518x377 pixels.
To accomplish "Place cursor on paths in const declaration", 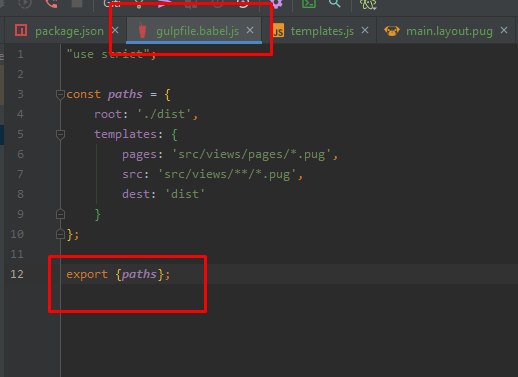I will tap(125, 94).
